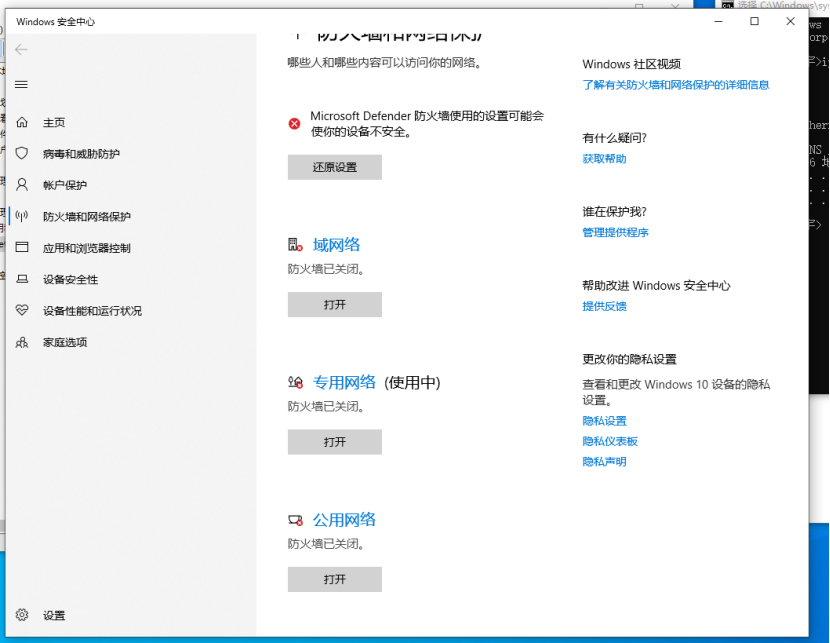Open the 专用网络 link
830x643 pixels.
(x=344, y=382)
